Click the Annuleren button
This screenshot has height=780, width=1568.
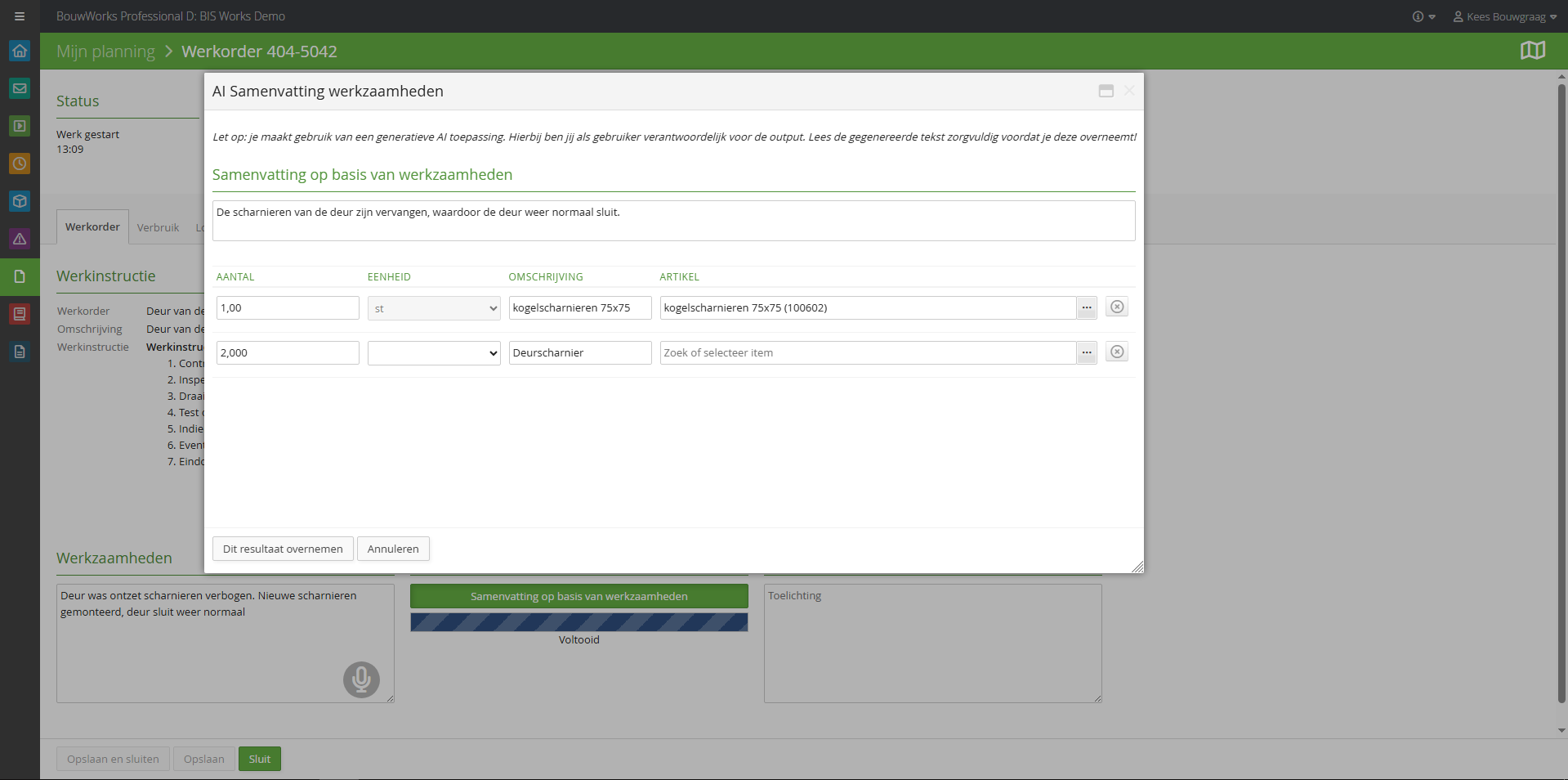393,549
